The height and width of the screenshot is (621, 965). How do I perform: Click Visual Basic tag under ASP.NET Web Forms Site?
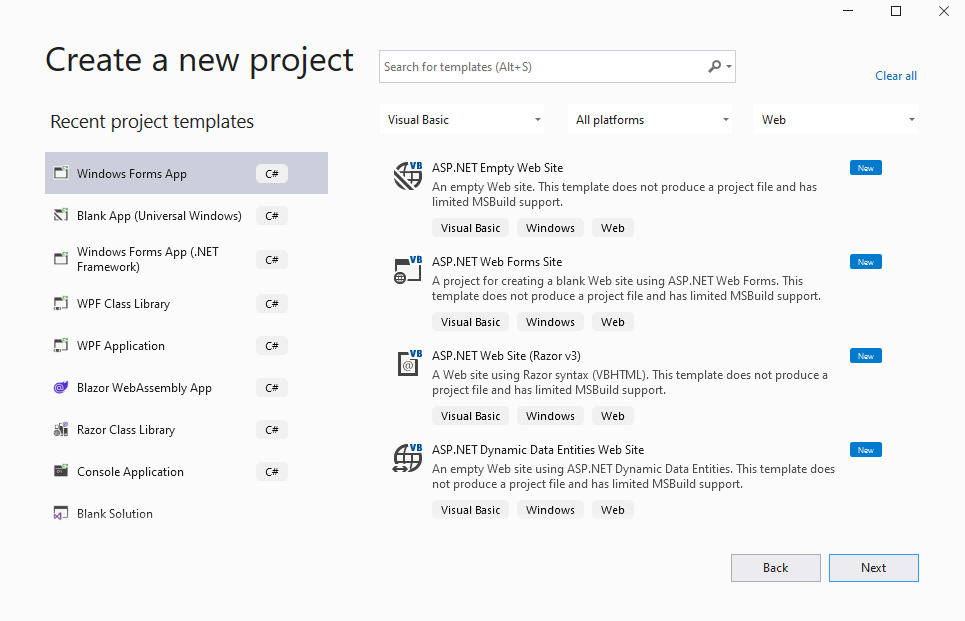pos(470,322)
